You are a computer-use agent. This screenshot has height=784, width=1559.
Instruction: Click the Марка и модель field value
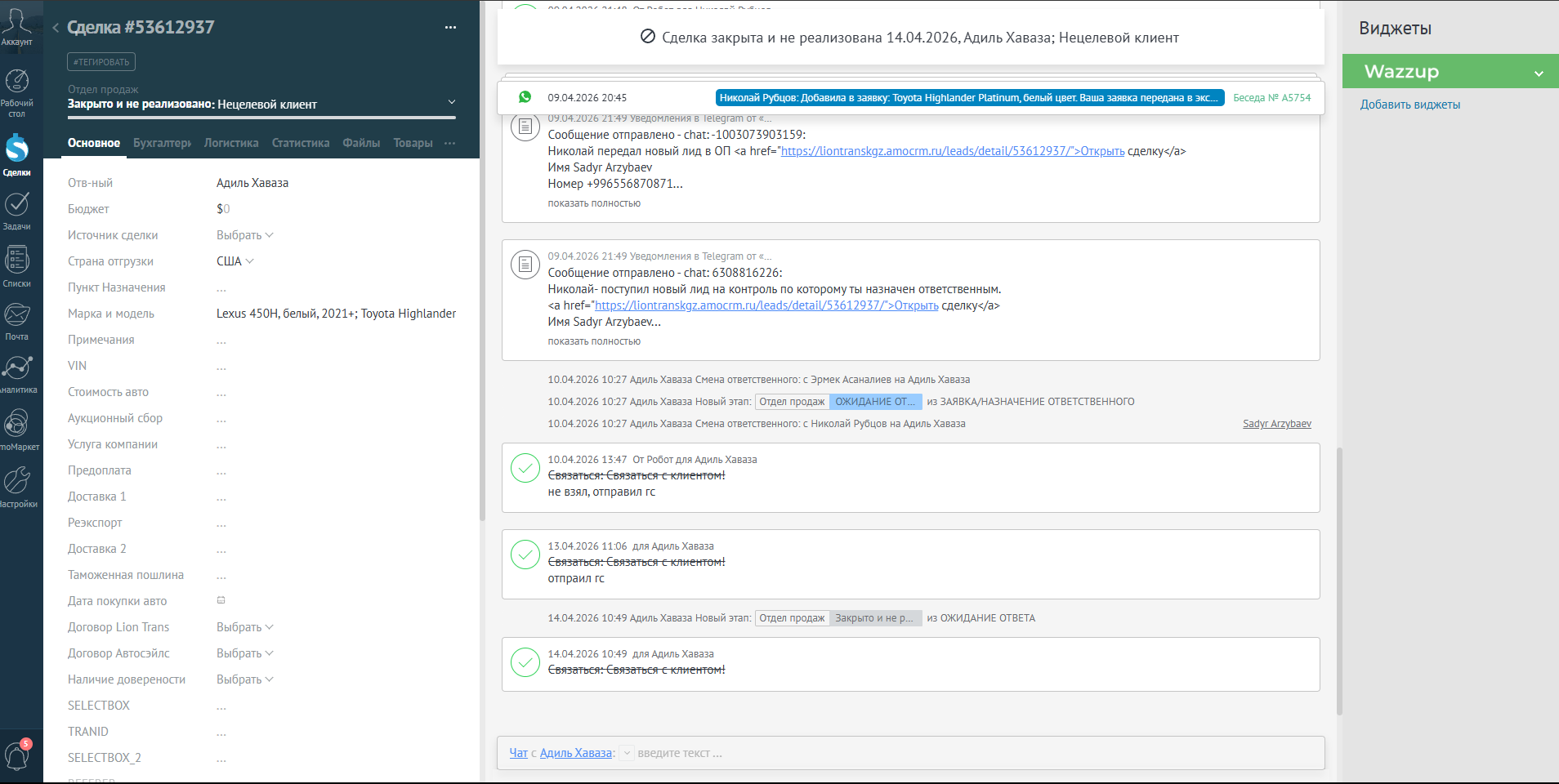[337, 314]
